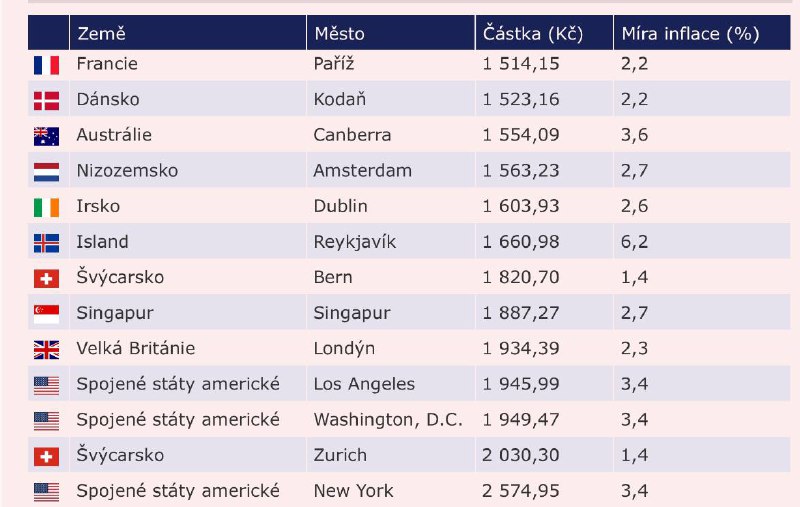Click the Australia flag icon
The image size is (800, 507).
[46, 136]
